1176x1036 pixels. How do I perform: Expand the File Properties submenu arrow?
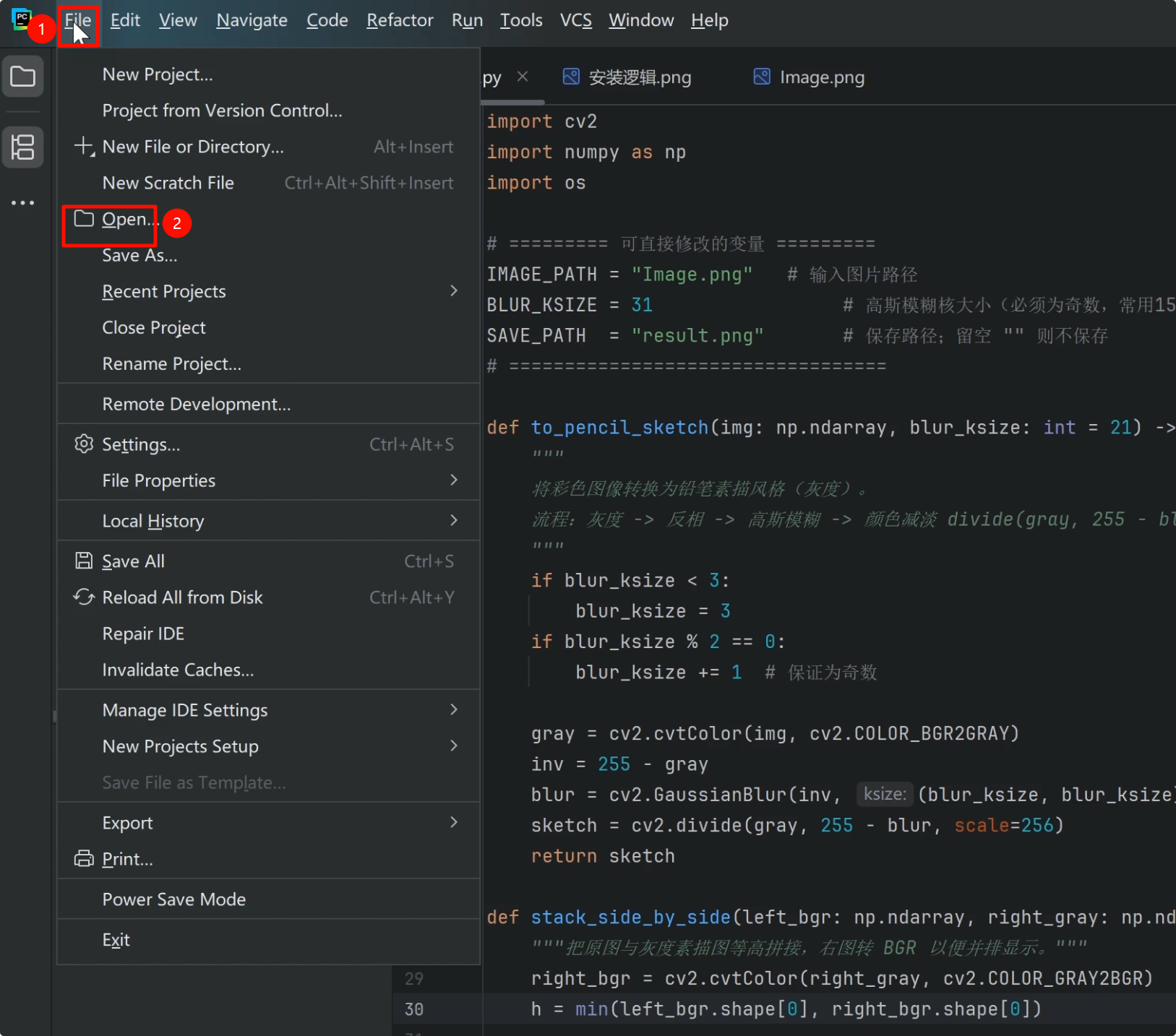coord(454,480)
